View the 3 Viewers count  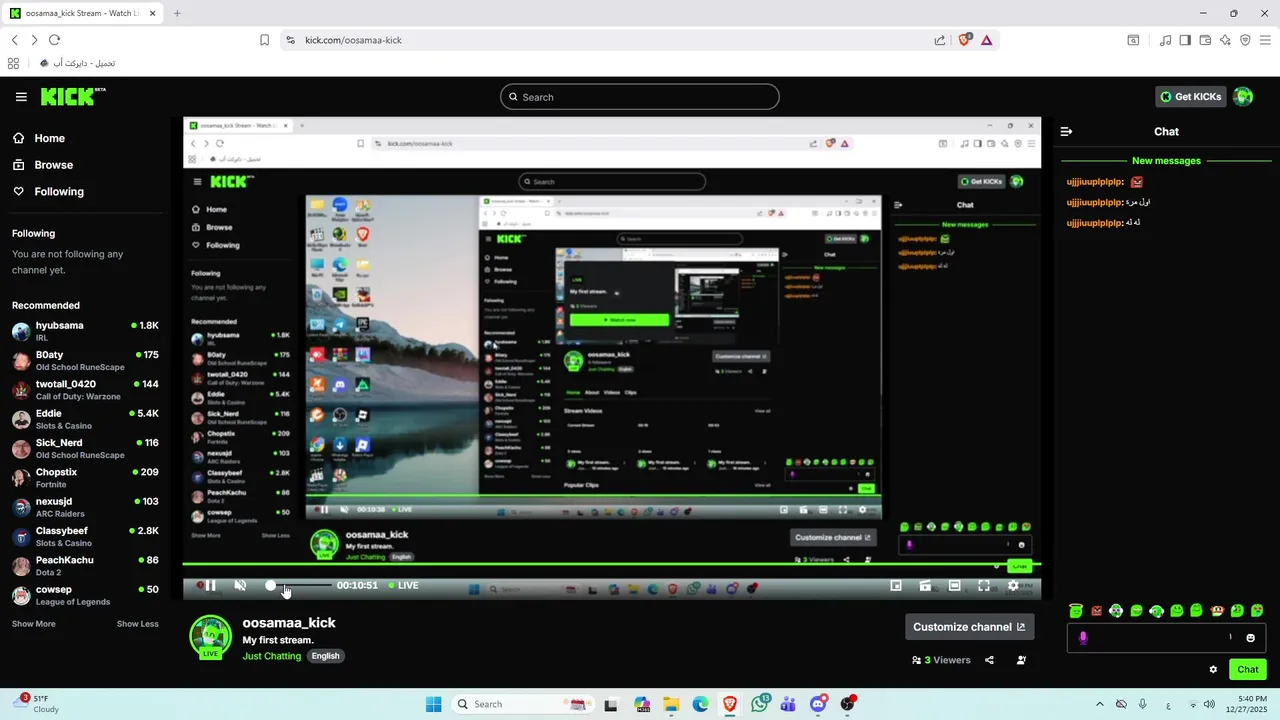click(941, 660)
